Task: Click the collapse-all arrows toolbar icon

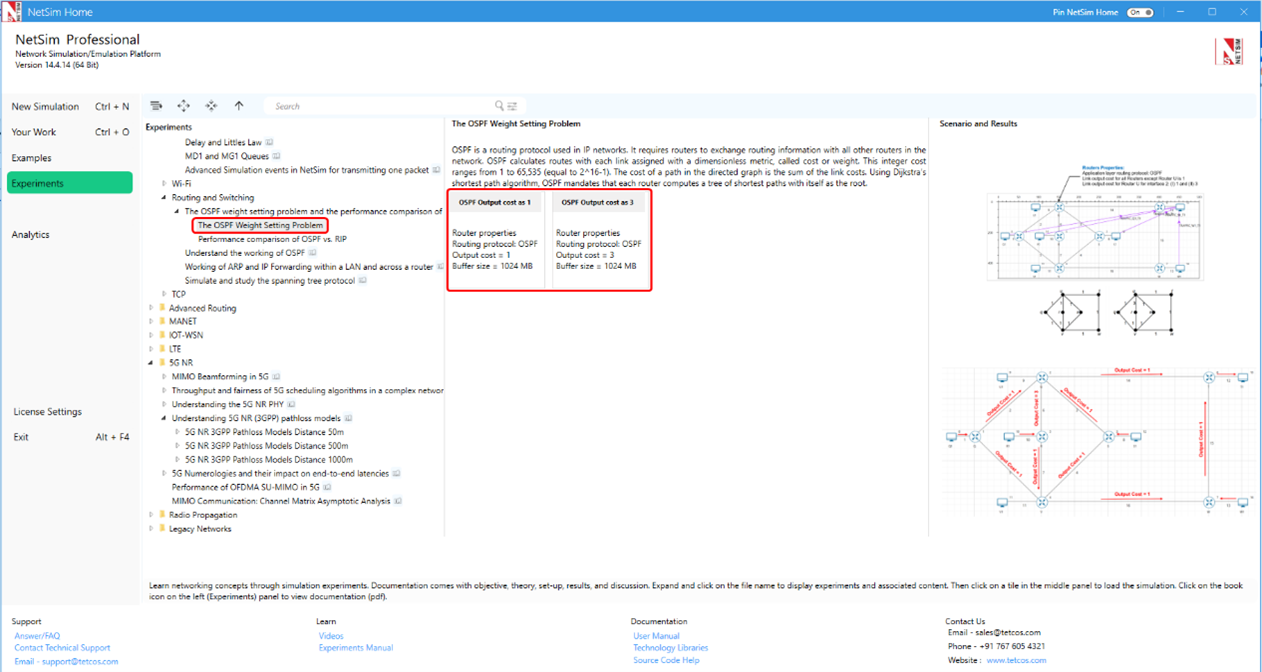Action: 211,106
